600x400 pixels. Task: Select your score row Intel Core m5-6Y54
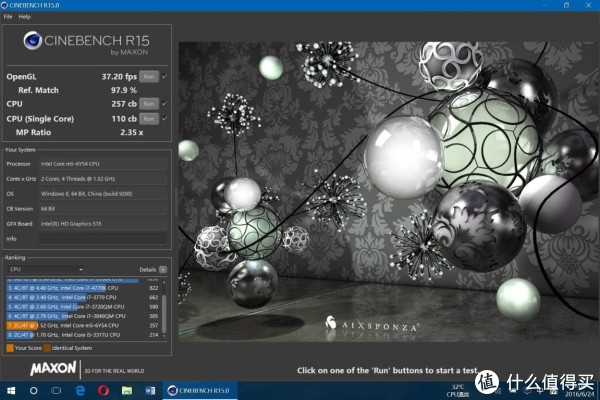click(x=83, y=325)
